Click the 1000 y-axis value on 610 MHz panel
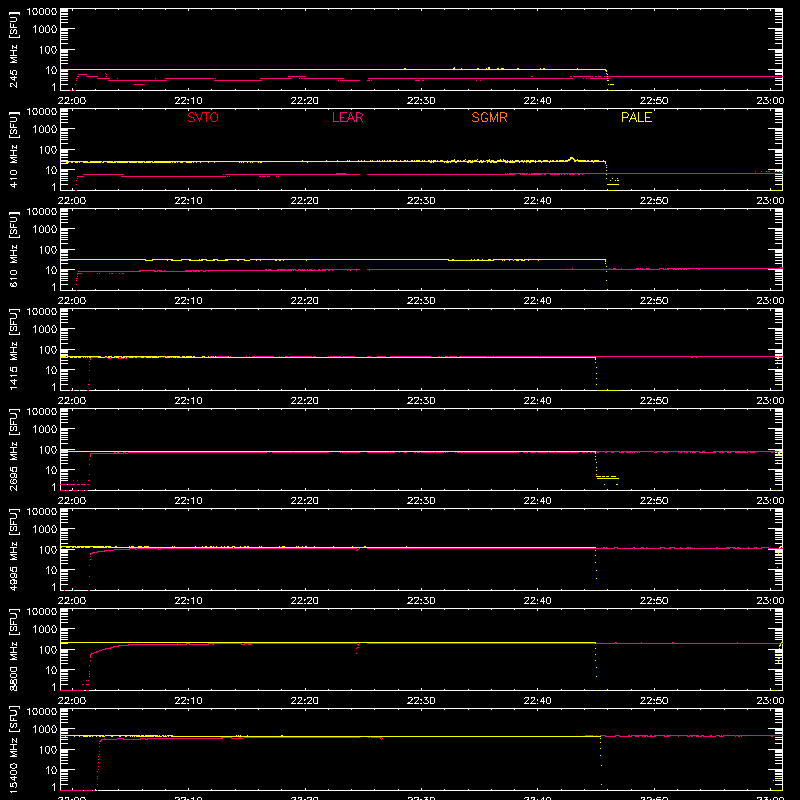 pyautogui.click(x=44, y=230)
